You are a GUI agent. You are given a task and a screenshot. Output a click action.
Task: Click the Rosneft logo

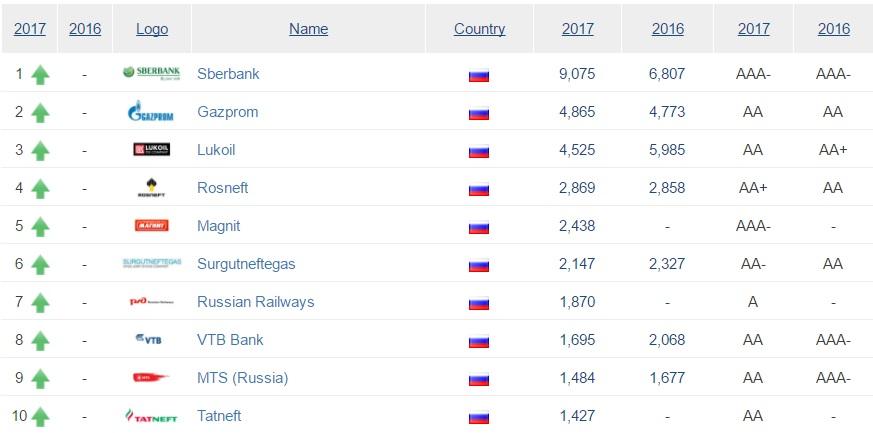[x=151, y=187]
